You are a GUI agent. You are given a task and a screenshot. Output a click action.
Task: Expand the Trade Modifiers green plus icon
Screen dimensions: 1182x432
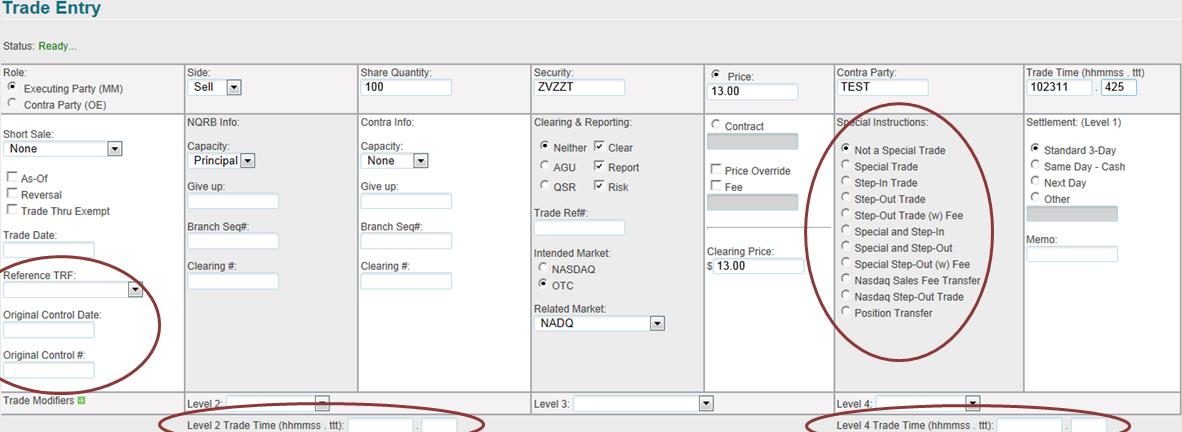click(x=81, y=401)
